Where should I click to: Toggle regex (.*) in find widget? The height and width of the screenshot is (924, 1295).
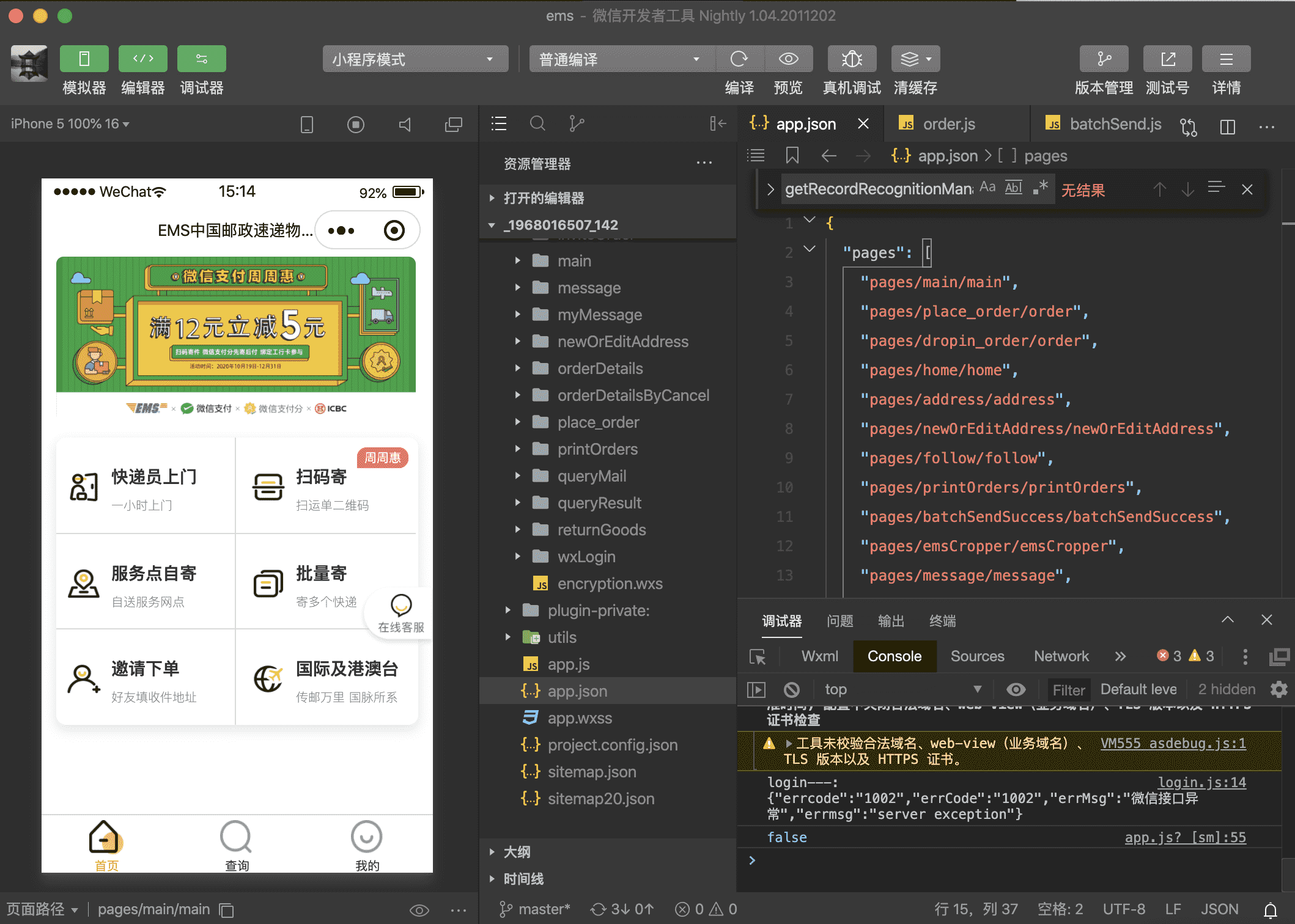(1041, 188)
